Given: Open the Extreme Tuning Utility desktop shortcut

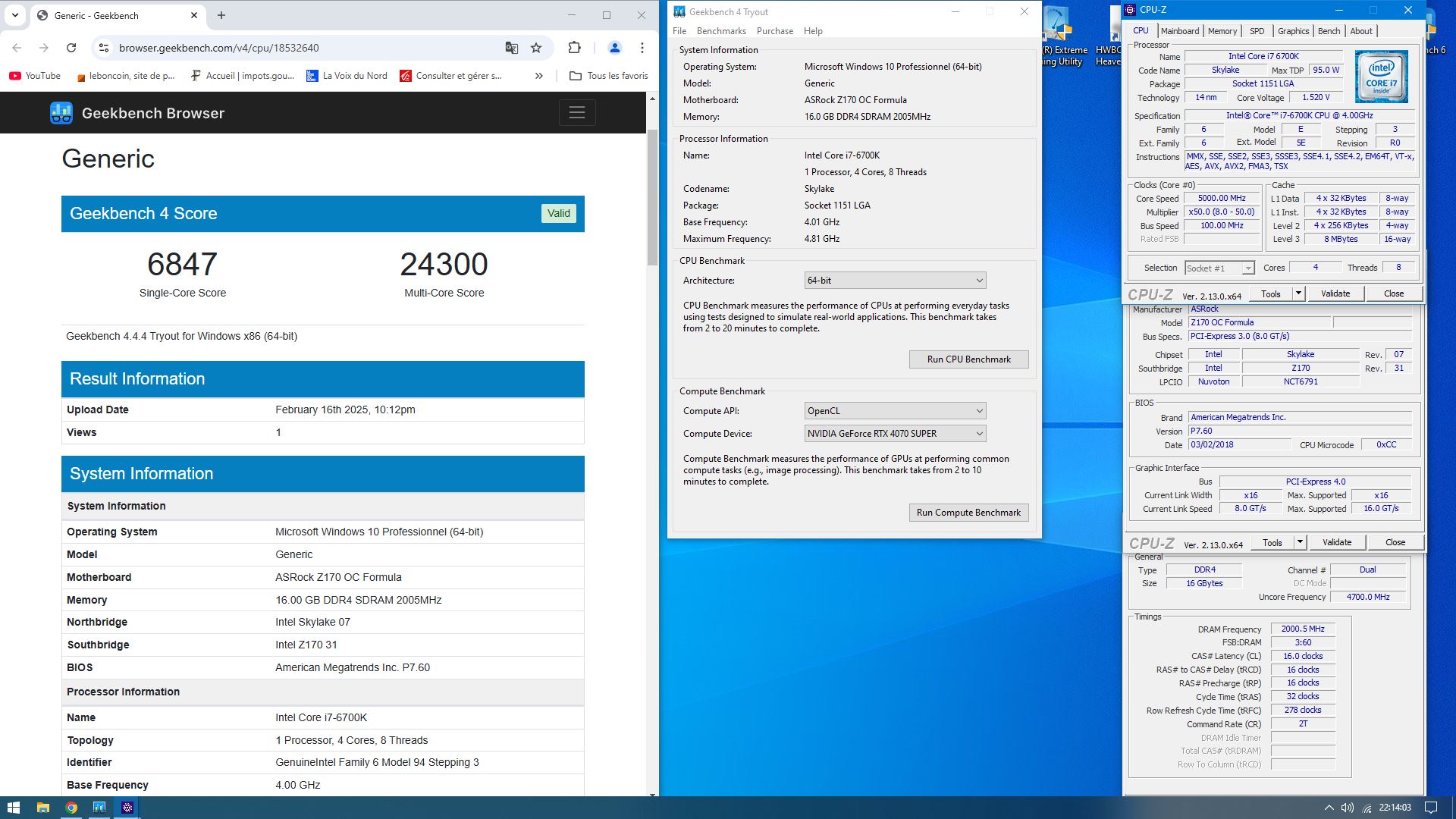Looking at the screenshot, I should (1065, 36).
